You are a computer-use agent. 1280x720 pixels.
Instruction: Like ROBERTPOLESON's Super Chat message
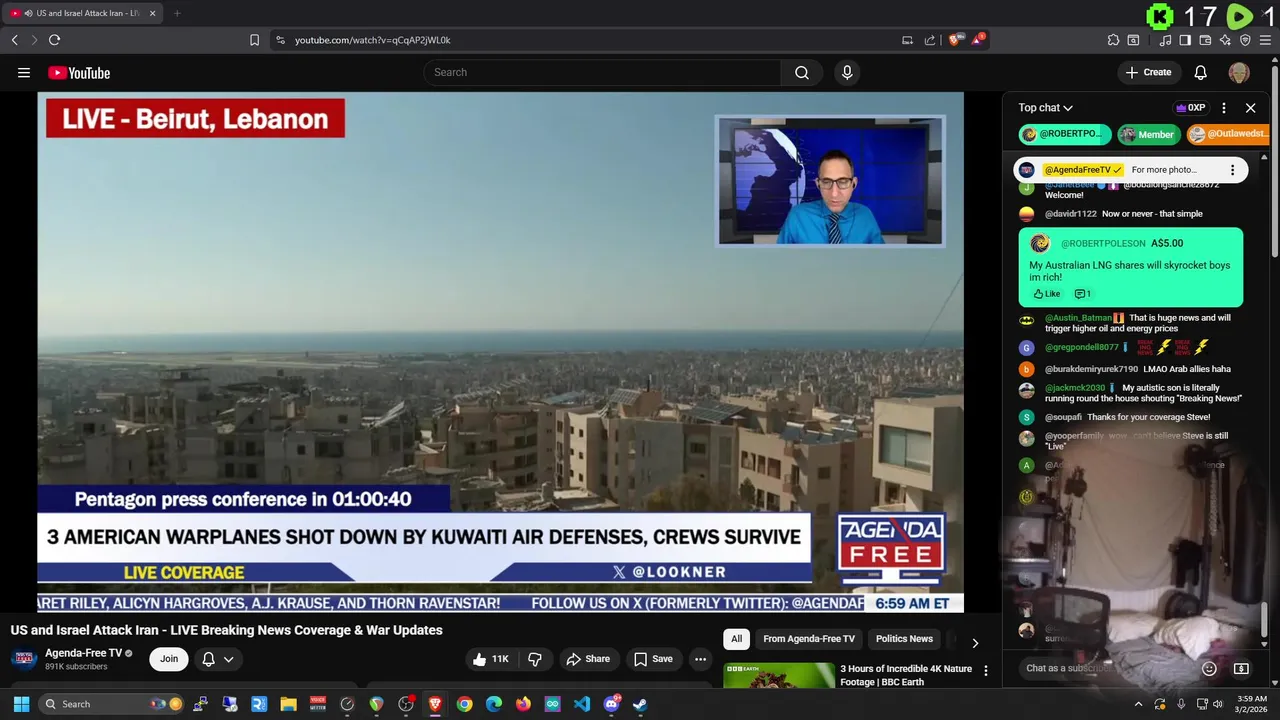(1047, 294)
